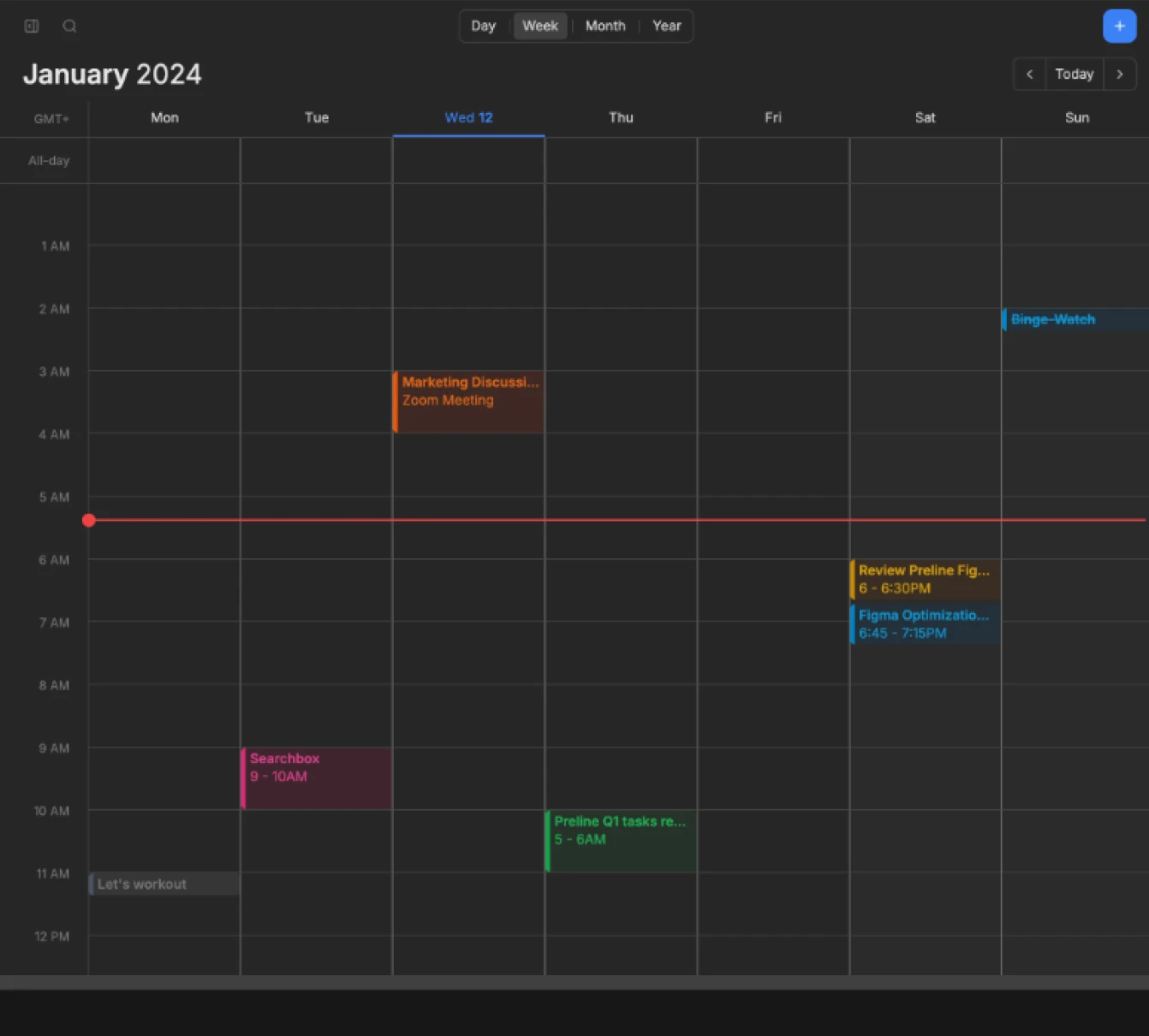Viewport: 1149px width, 1036px height.
Task: Switch to Year view
Action: [666, 26]
